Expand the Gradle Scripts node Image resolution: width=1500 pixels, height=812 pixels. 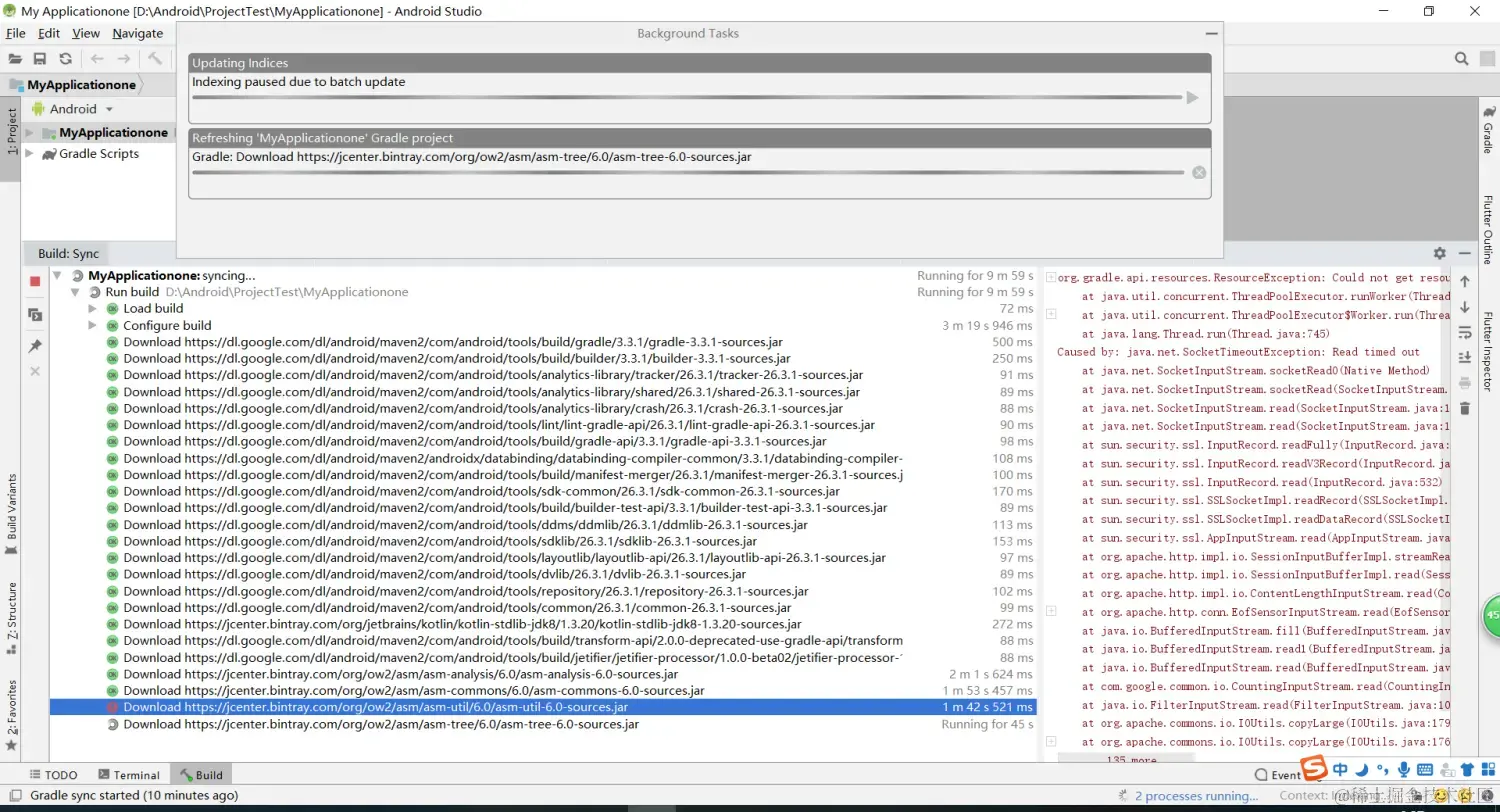pyautogui.click(x=29, y=154)
